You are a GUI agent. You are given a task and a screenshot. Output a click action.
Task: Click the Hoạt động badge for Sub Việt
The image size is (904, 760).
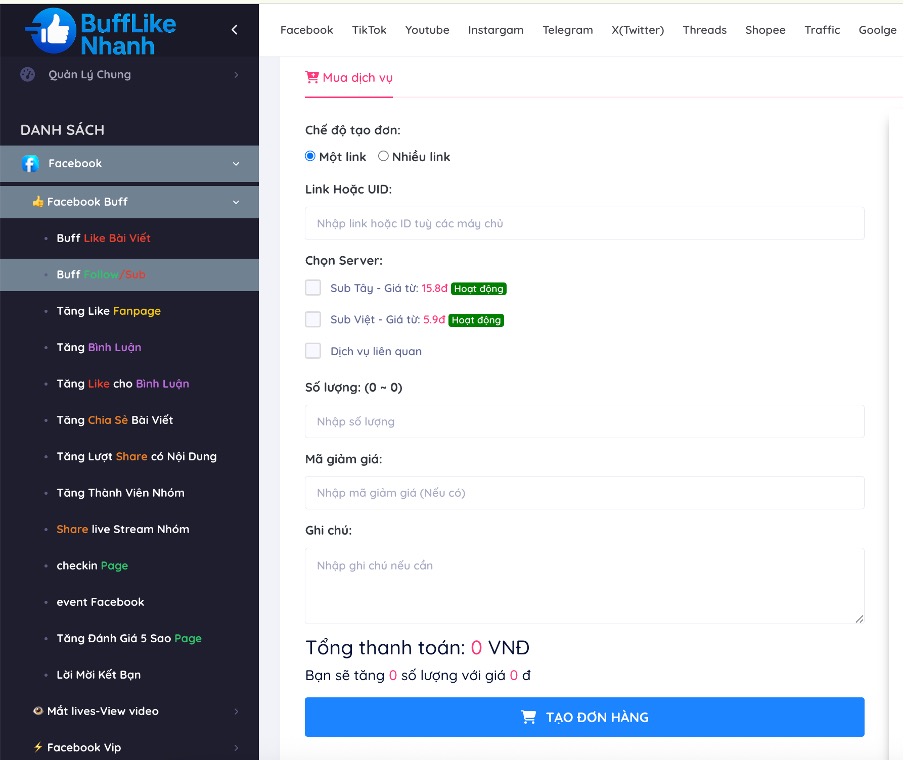point(476,320)
